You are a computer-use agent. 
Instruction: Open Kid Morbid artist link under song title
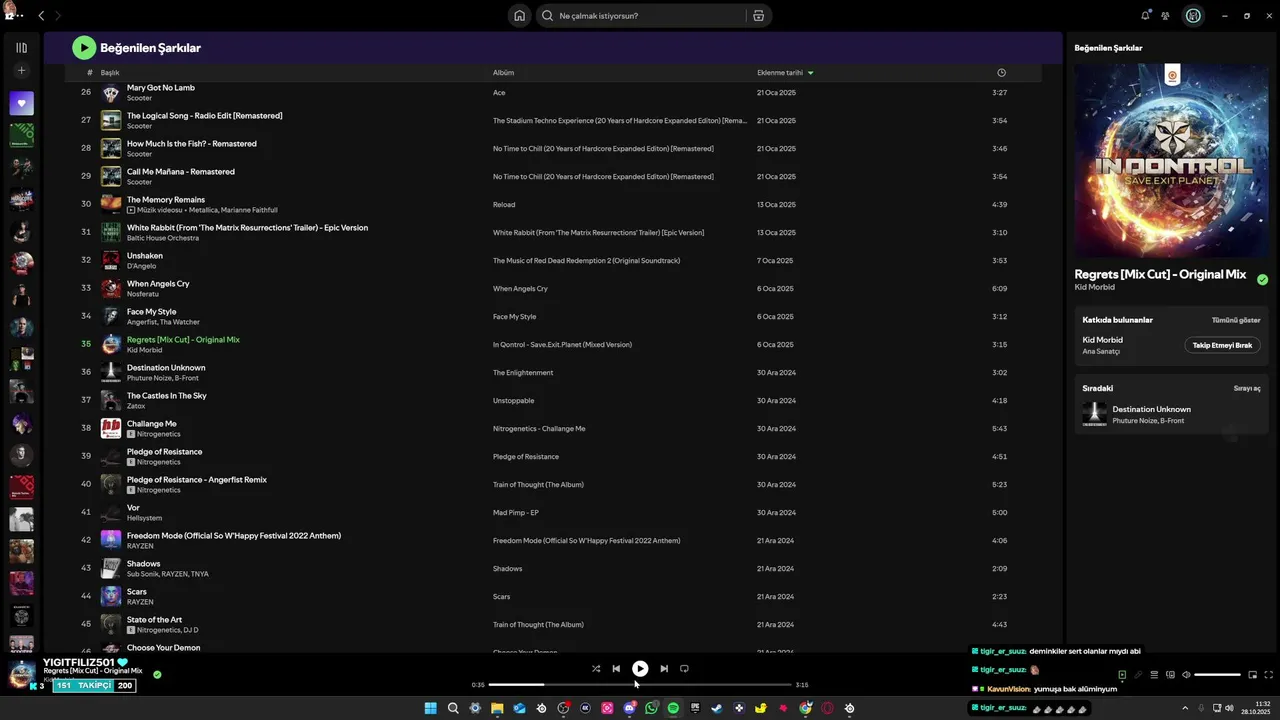click(1095, 287)
